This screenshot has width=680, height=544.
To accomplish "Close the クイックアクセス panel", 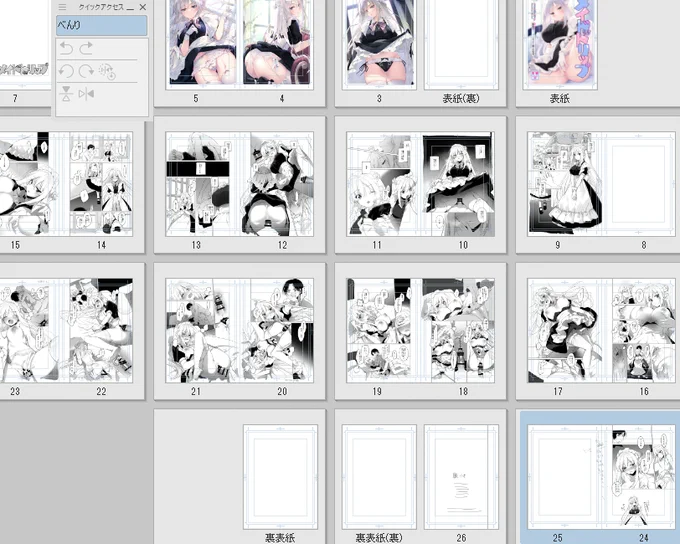I will click(143, 7).
